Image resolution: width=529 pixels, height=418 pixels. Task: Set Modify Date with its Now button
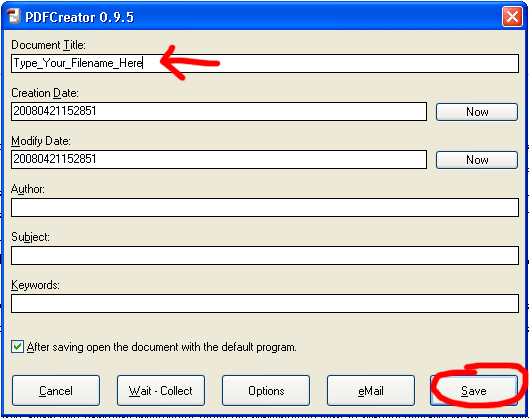click(x=477, y=160)
